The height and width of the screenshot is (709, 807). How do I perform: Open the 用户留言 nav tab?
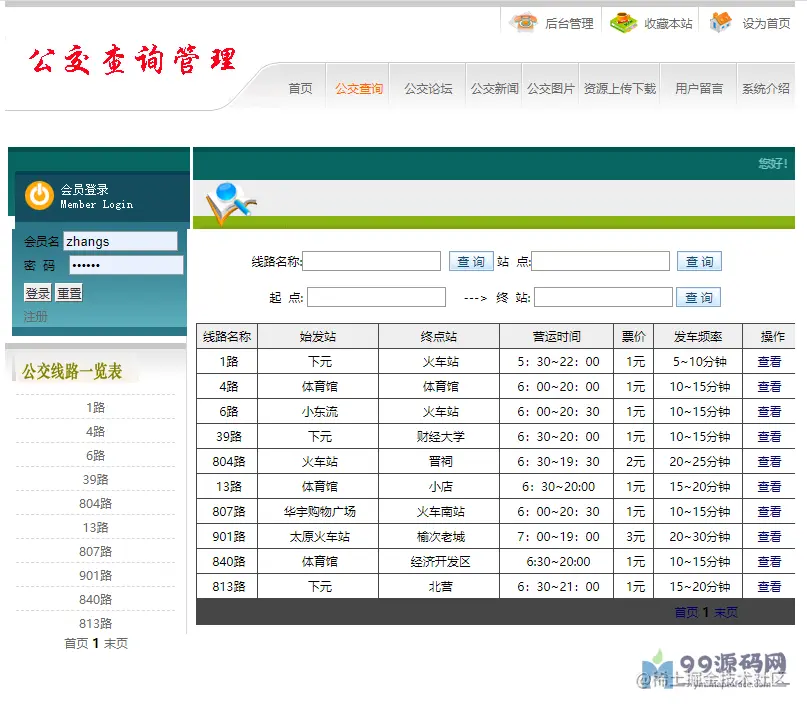coord(699,88)
